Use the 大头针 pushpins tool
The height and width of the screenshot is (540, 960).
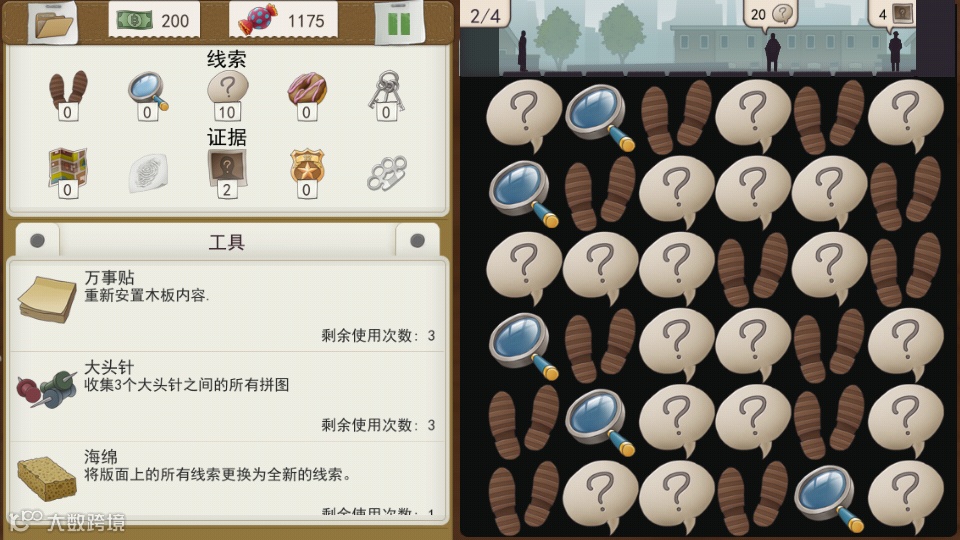pos(227,396)
